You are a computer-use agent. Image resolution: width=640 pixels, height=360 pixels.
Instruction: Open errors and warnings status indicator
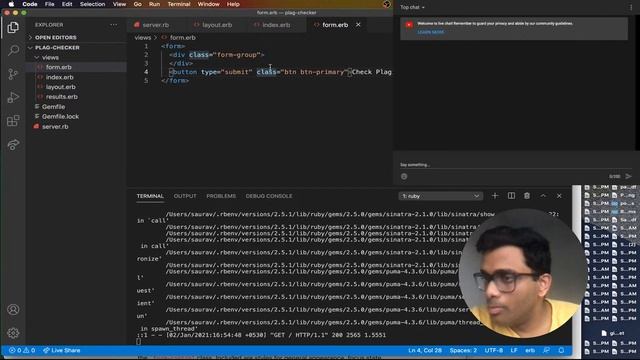(22, 350)
